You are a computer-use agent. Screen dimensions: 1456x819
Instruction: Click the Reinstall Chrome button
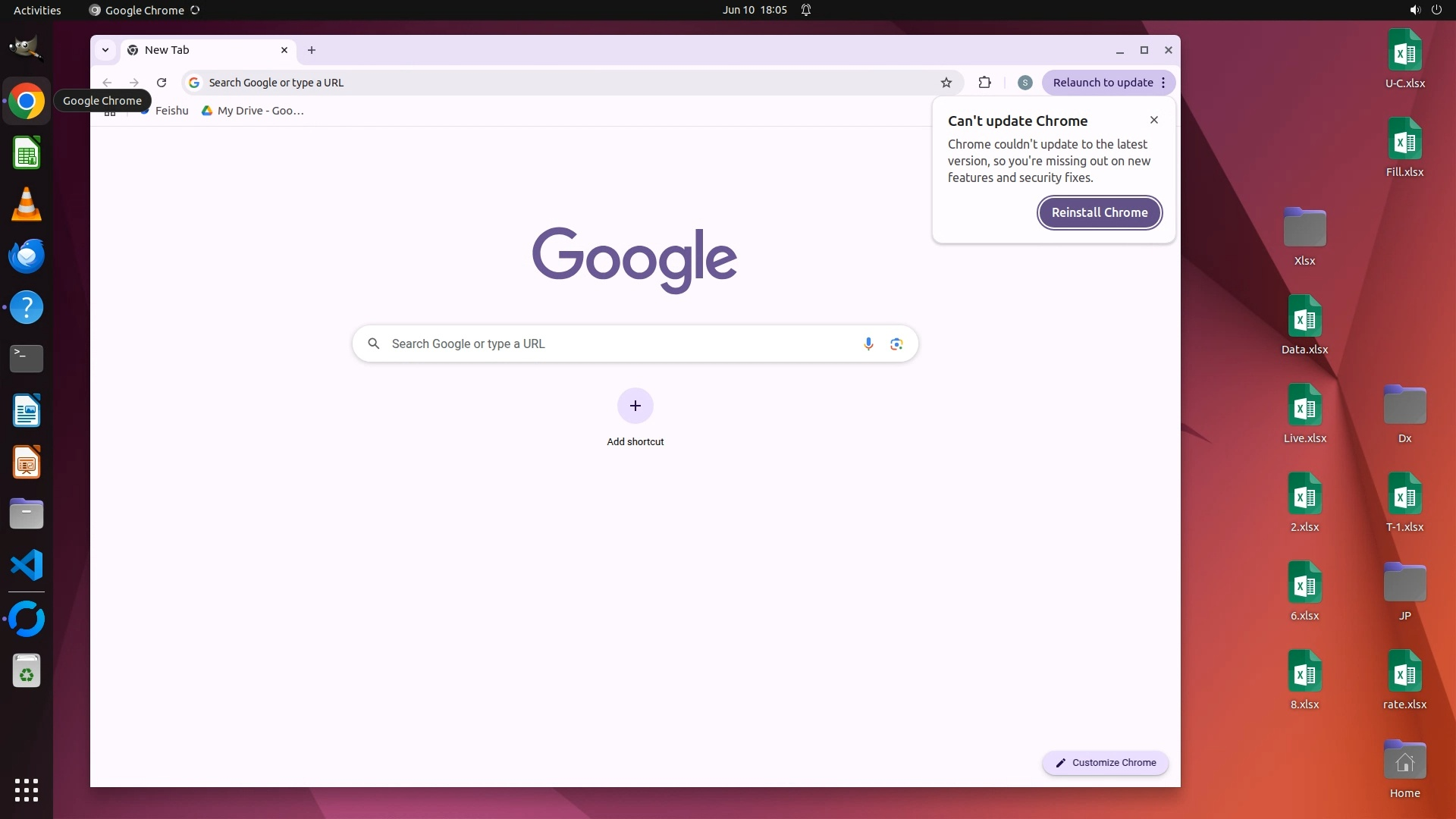coord(1099,212)
